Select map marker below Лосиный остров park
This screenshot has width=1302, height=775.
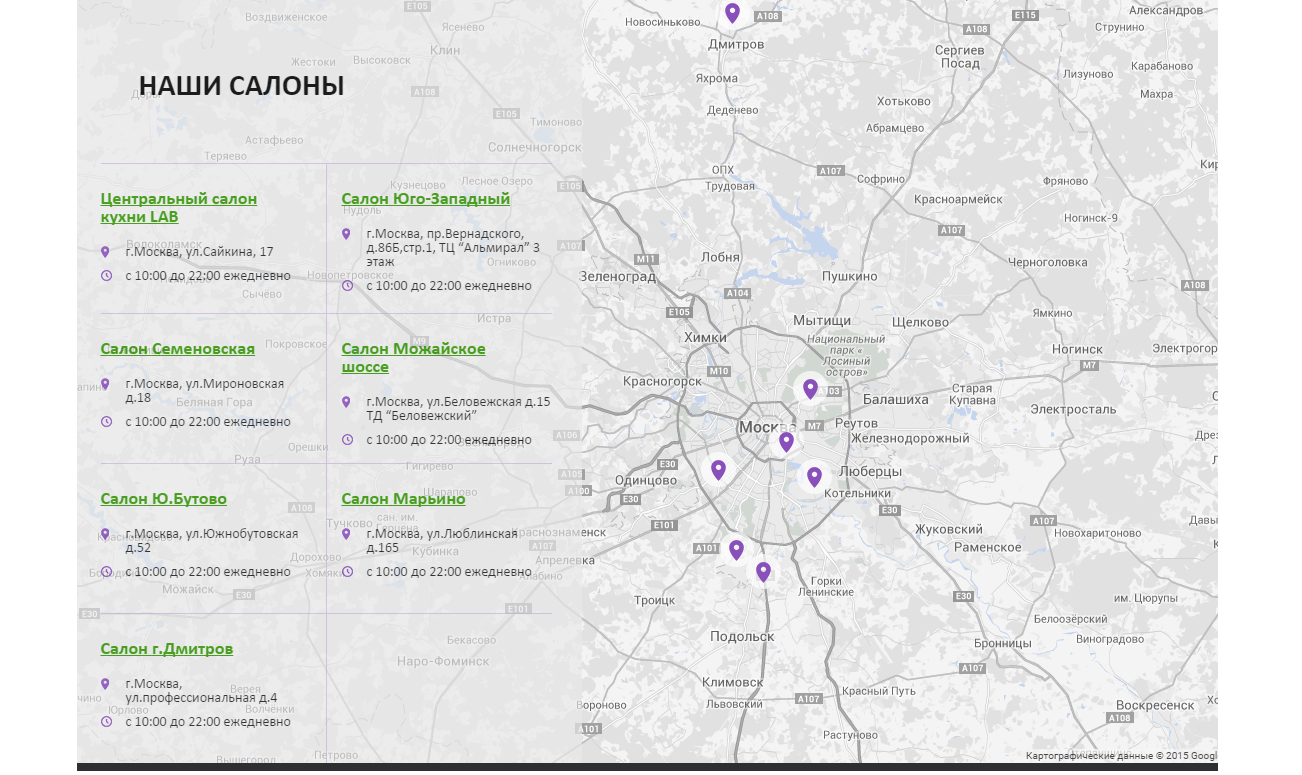(810, 389)
